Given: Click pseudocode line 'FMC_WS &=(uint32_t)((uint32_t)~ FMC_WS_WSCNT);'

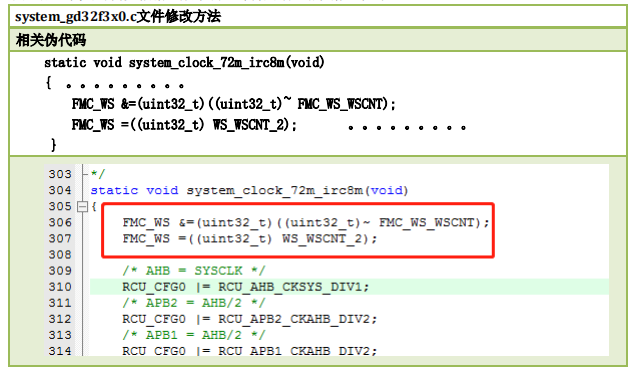Looking at the screenshot, I should click(x=234, y=104).
